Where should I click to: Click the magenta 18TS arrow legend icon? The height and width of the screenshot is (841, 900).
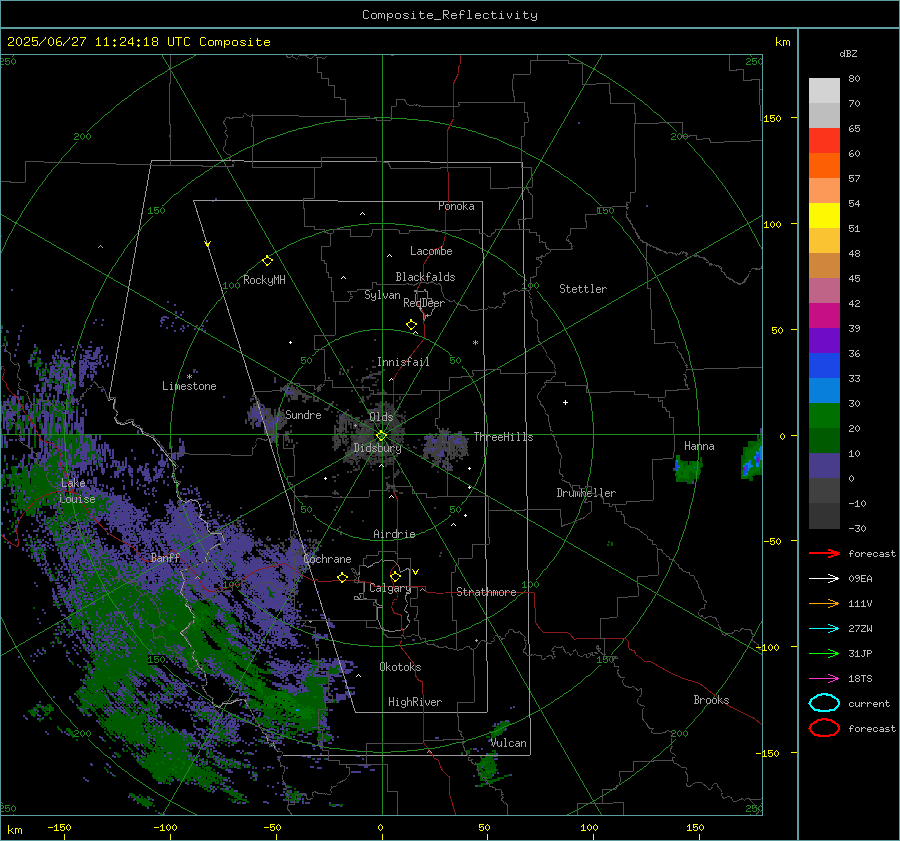[x=824, y=678]
